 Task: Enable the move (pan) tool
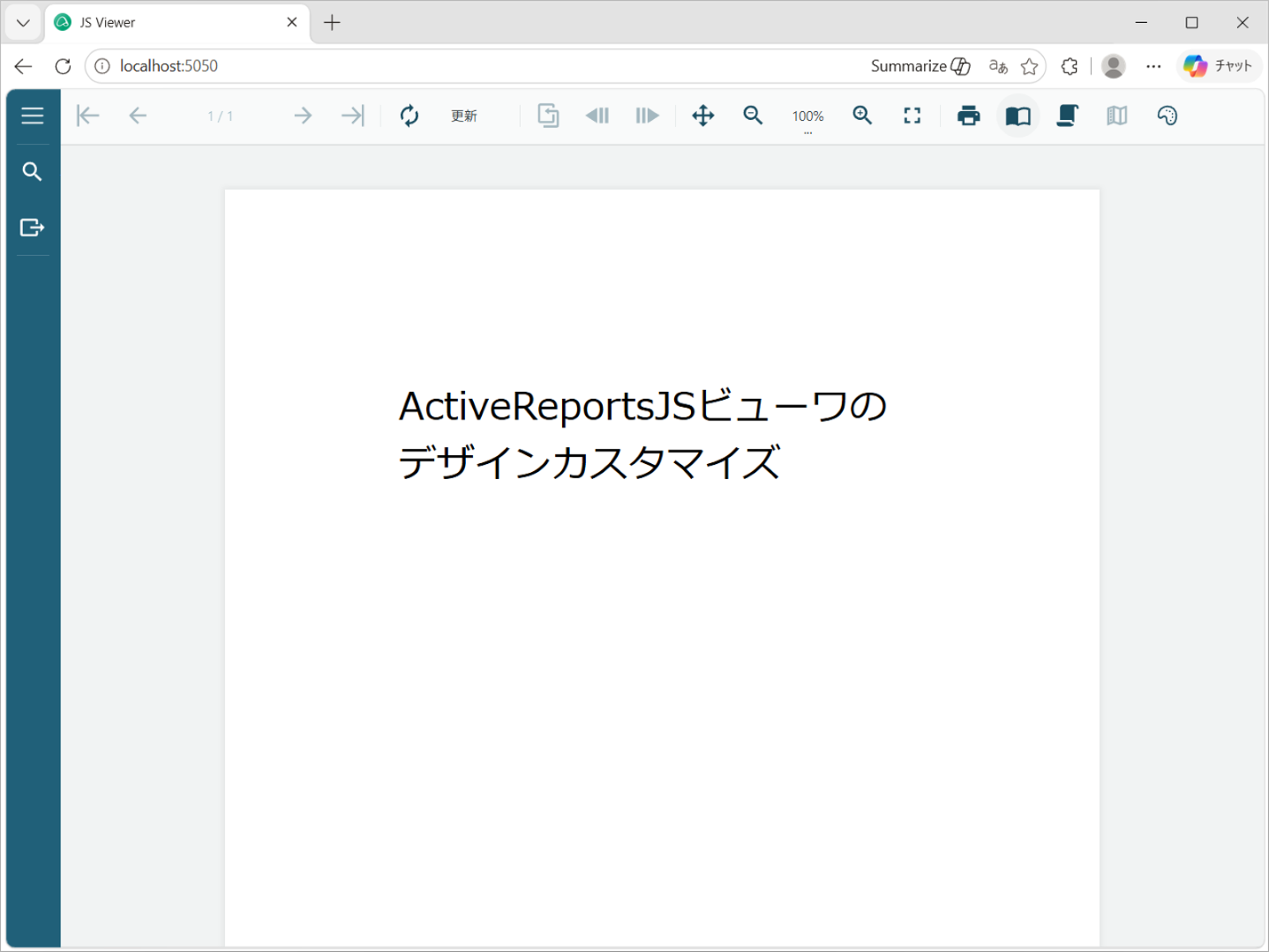(703, 116)
